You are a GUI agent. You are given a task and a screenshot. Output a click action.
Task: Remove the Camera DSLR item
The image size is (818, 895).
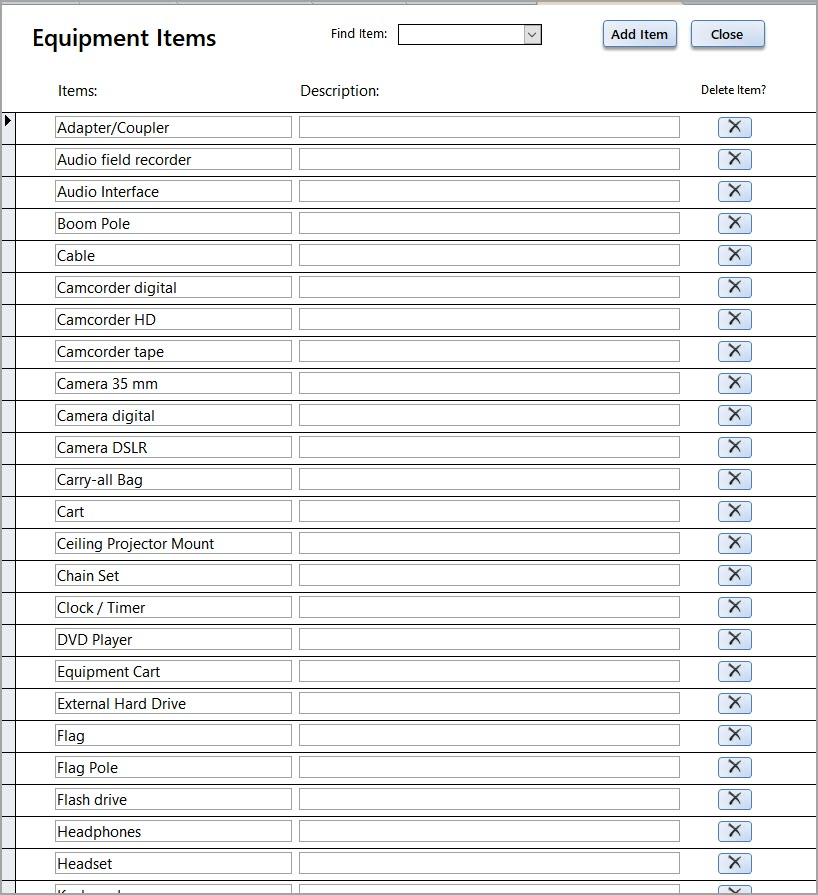pos(734,447)
